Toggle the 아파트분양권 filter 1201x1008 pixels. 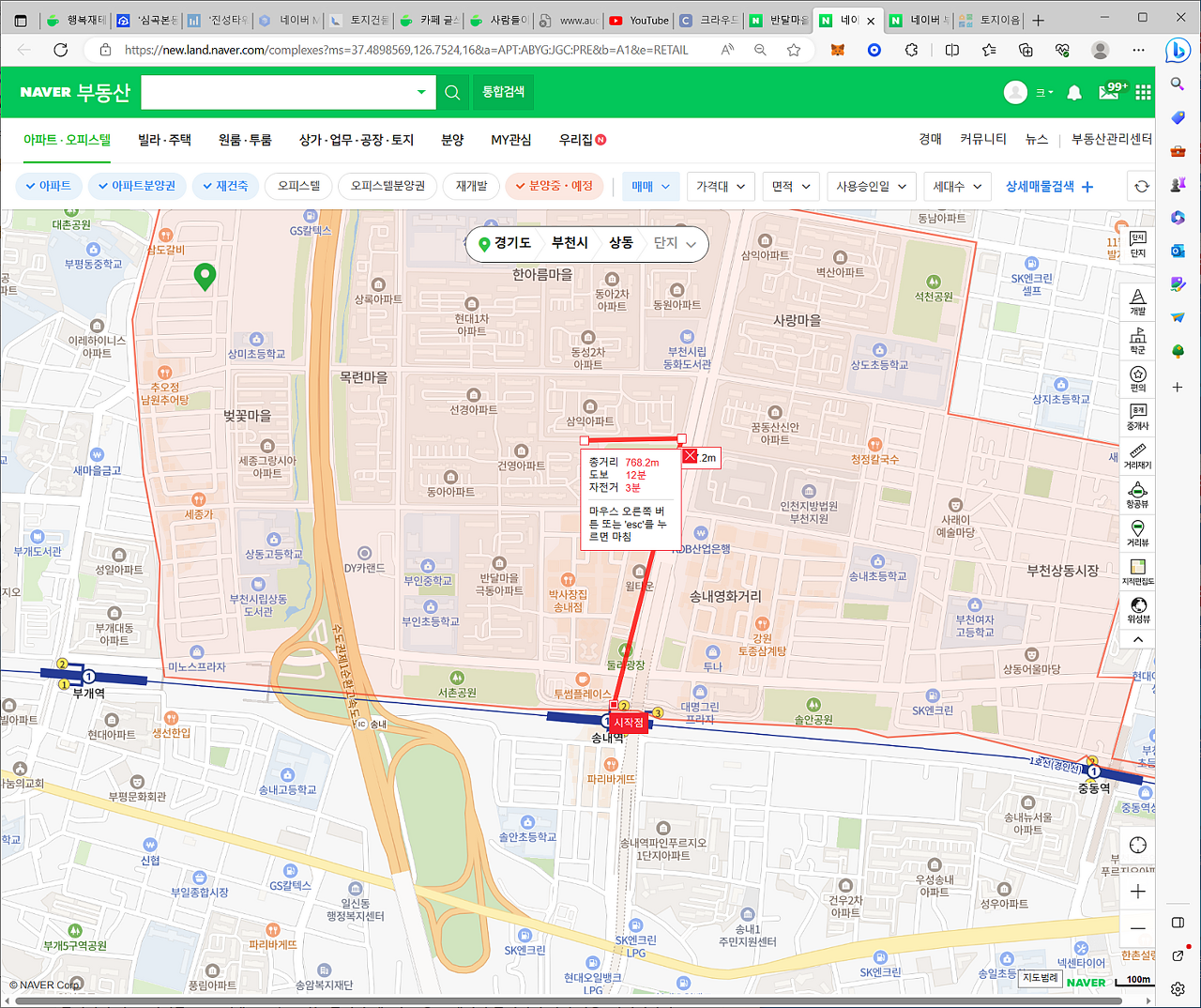point(137,186)
